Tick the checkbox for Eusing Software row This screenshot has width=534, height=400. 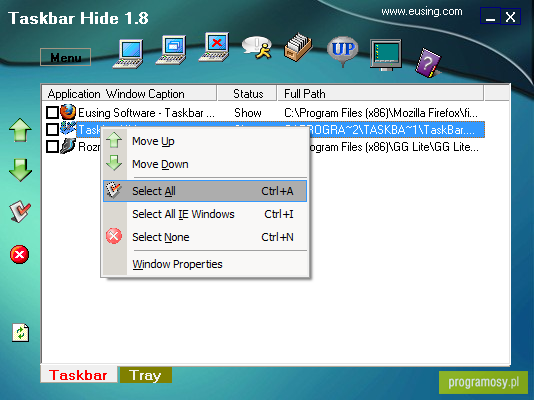52,113
